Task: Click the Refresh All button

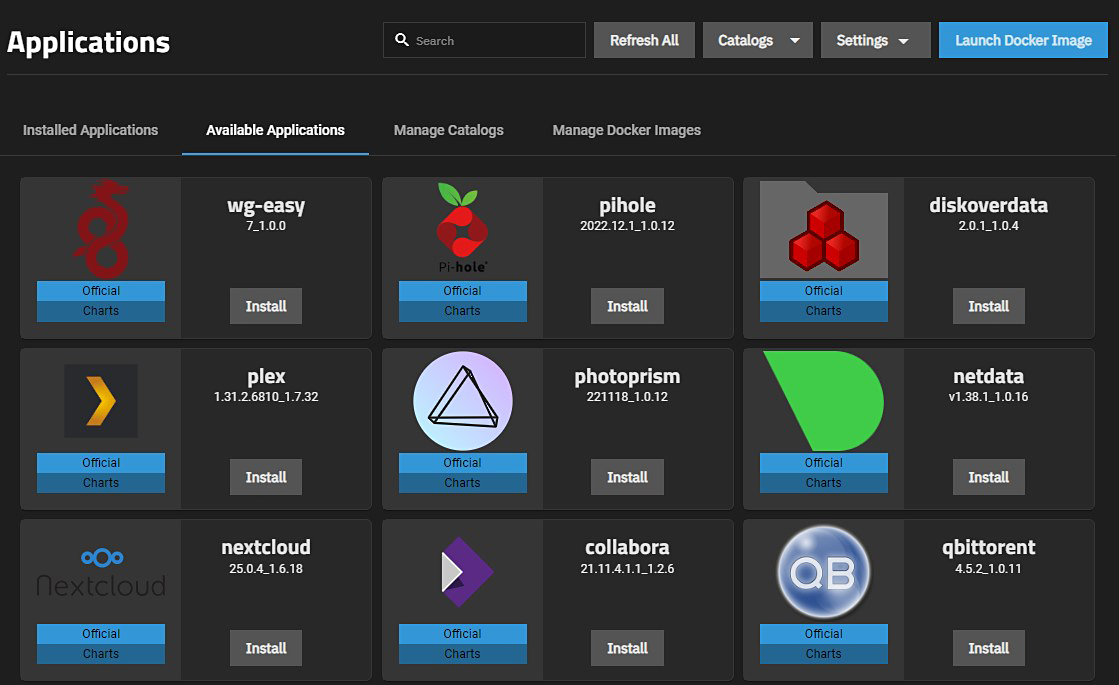Action: coord(644,40)
